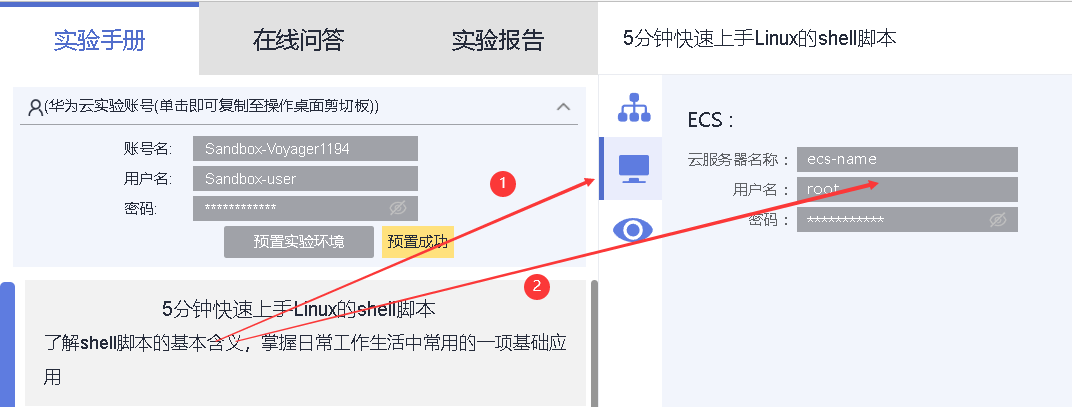Reveal the Huawei Cloud account password

(x=398, y=208)
